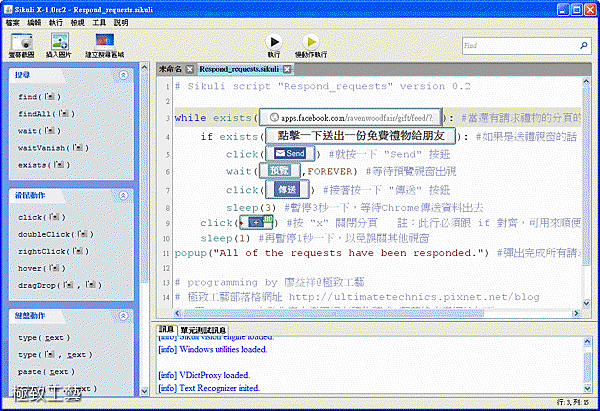The image size is (600, 411).
Task: Click the command sidebar scrollbar up arrow
Action: click(x=144, y=67)
